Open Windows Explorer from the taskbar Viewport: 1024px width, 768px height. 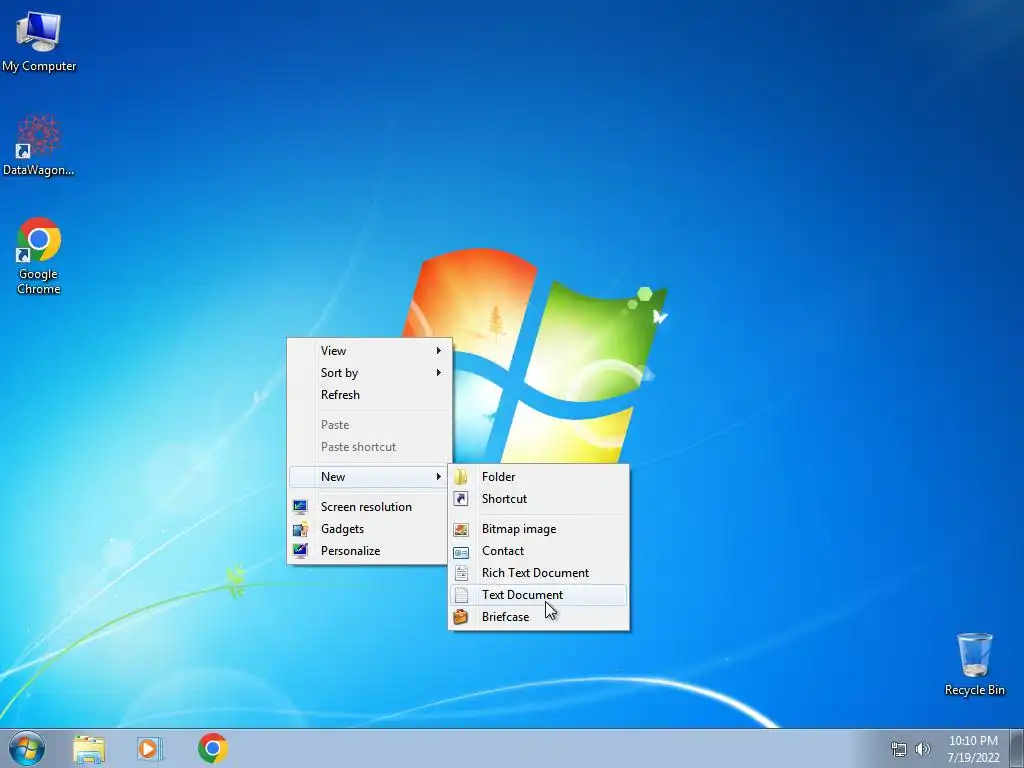(89, 749)
